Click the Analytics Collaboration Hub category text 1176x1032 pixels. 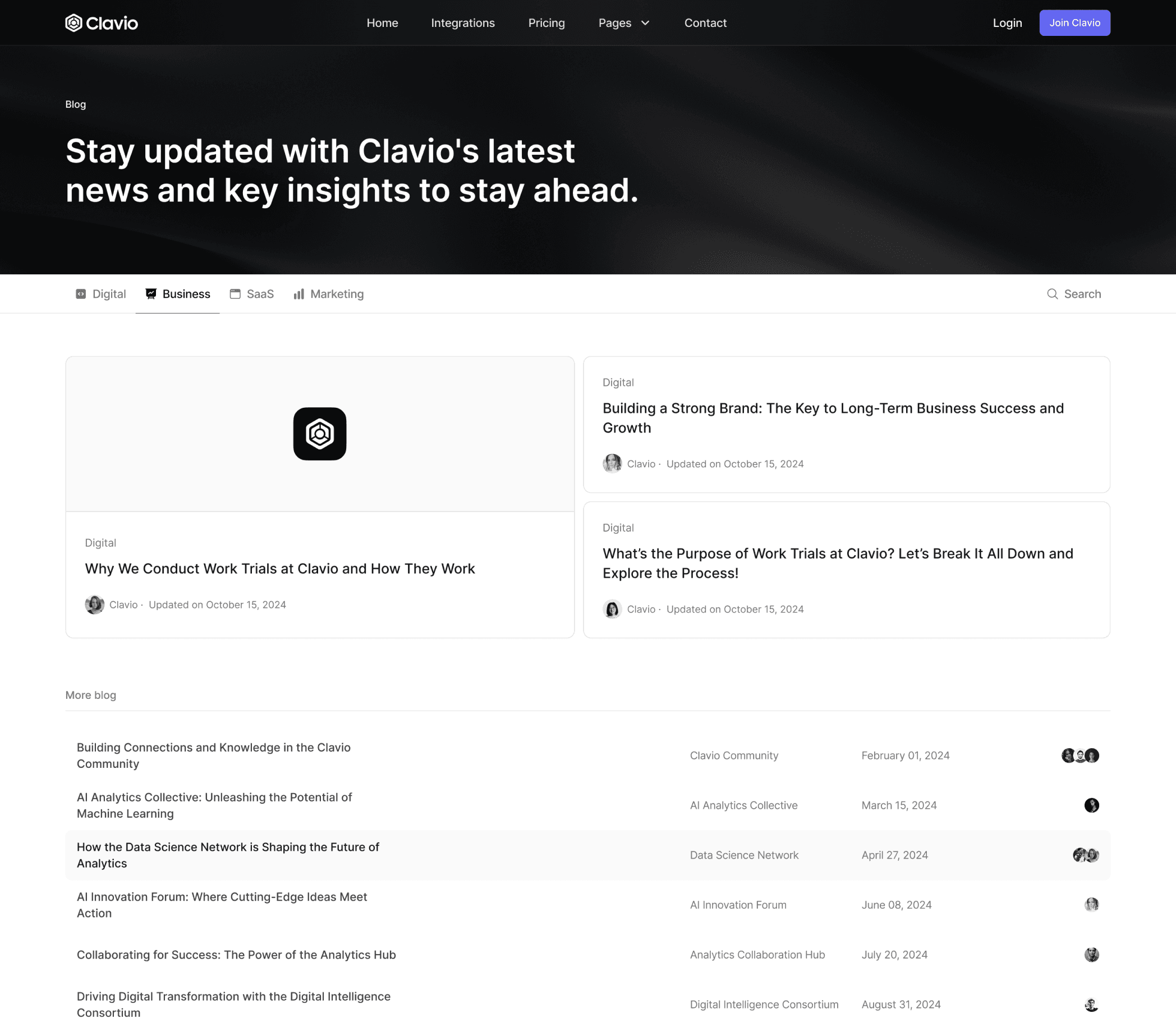pos(758,955)
